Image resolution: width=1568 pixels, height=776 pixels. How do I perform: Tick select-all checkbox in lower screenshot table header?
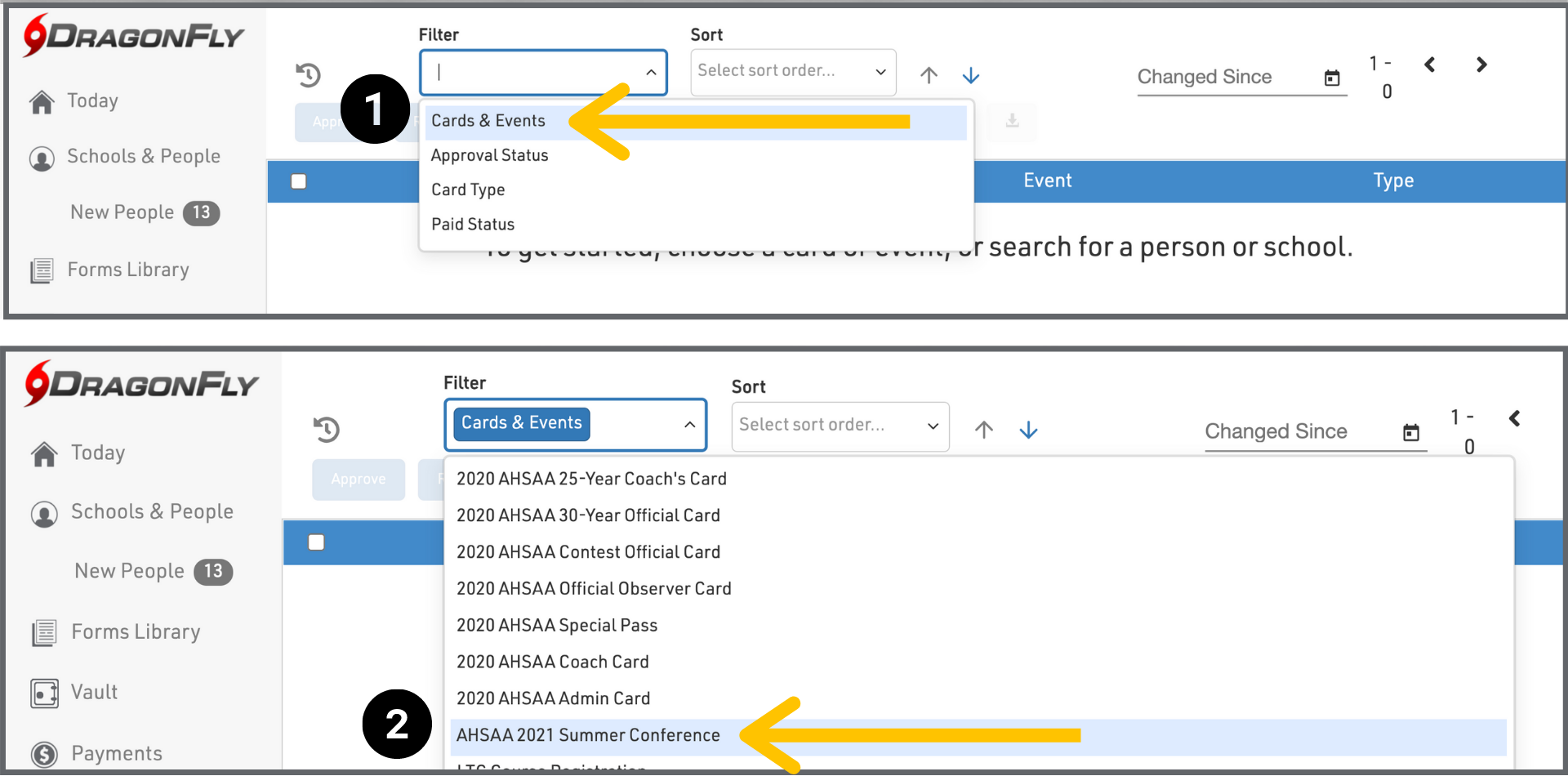[x=316, y=542]
